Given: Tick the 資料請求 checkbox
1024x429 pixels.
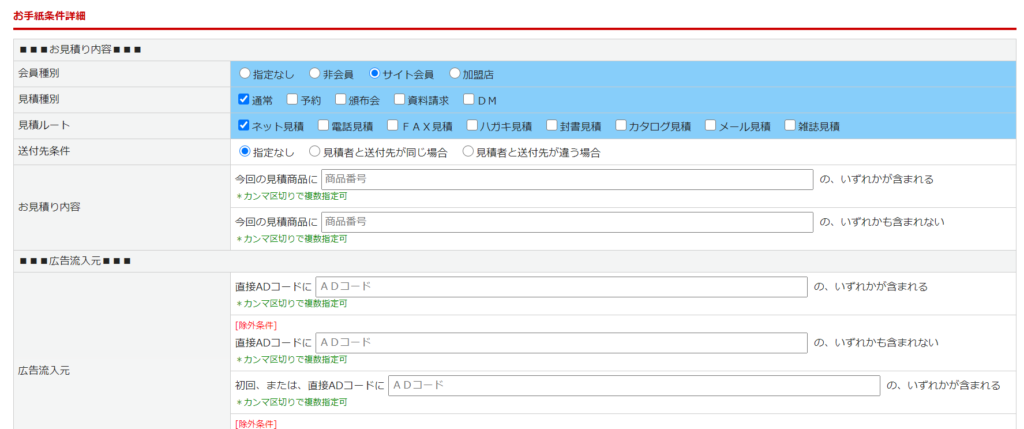Looking at the screenshot, I should (x=399, y=100).
